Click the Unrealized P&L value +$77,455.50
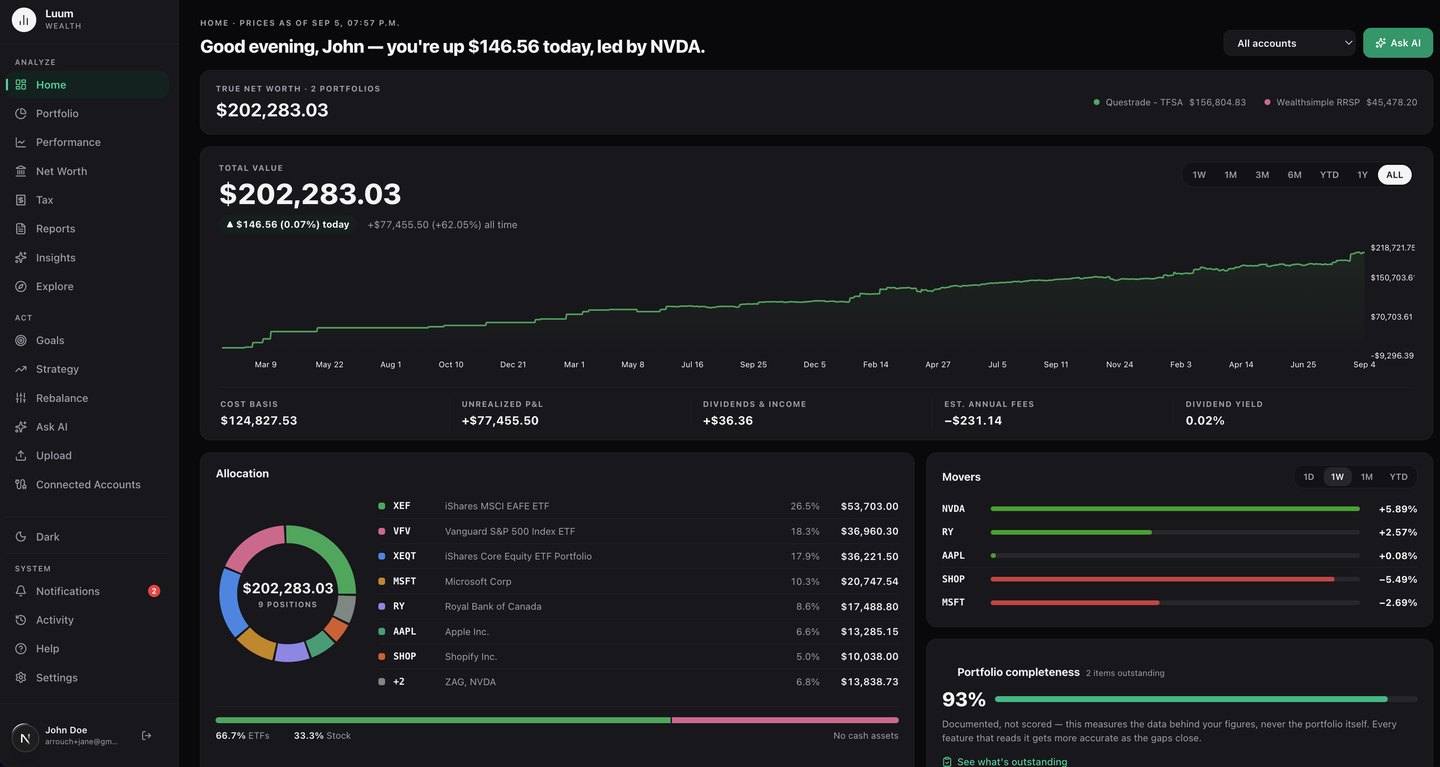 tap(500, 421)
